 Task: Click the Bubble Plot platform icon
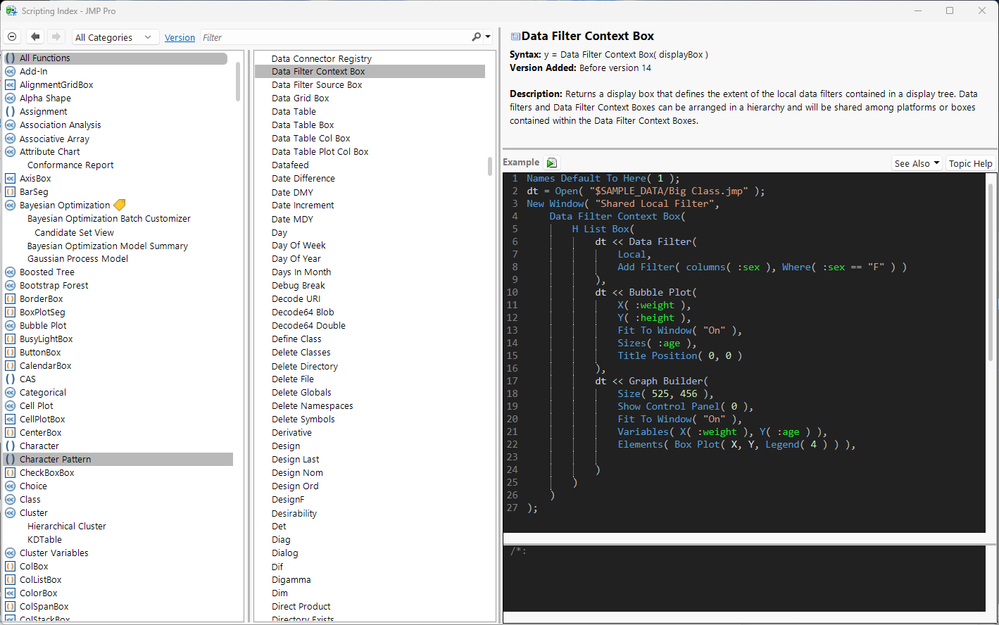pos(10,326)
